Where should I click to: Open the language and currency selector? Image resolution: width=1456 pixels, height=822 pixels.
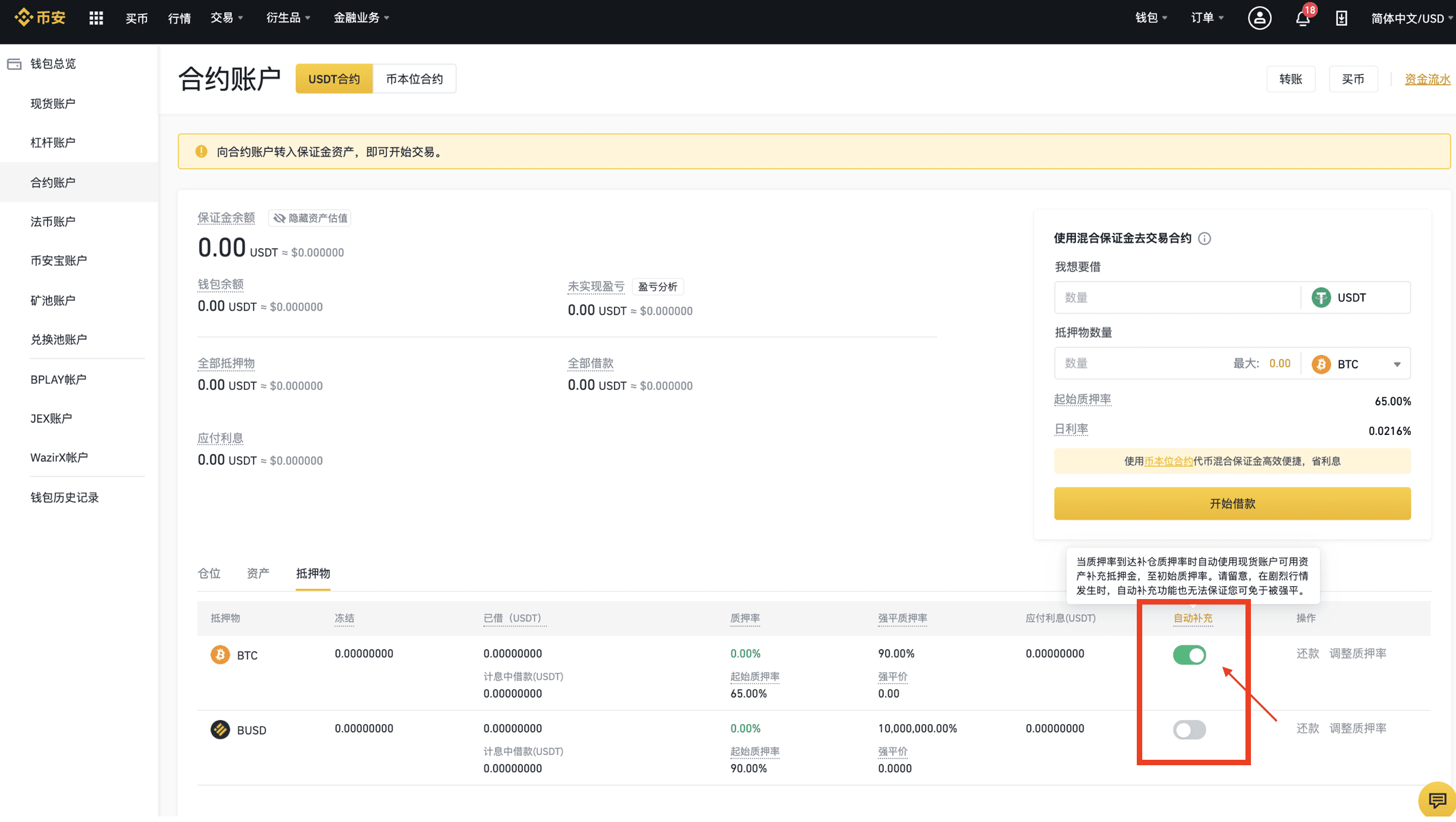(x=1412, y=18)
